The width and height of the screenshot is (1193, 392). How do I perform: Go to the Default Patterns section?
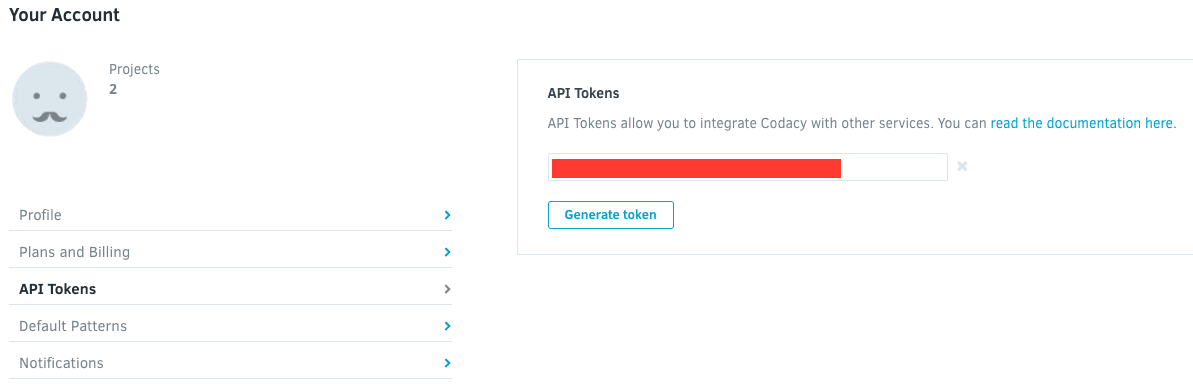(231, 326)
